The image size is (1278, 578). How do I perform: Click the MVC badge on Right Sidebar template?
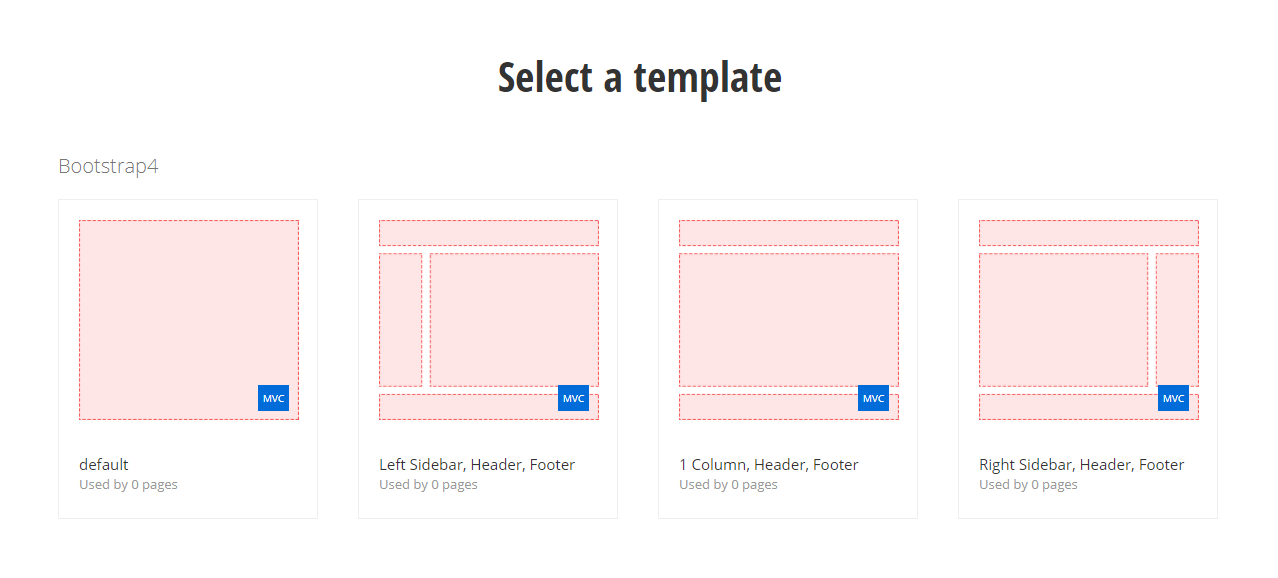tap(1173, 397)
